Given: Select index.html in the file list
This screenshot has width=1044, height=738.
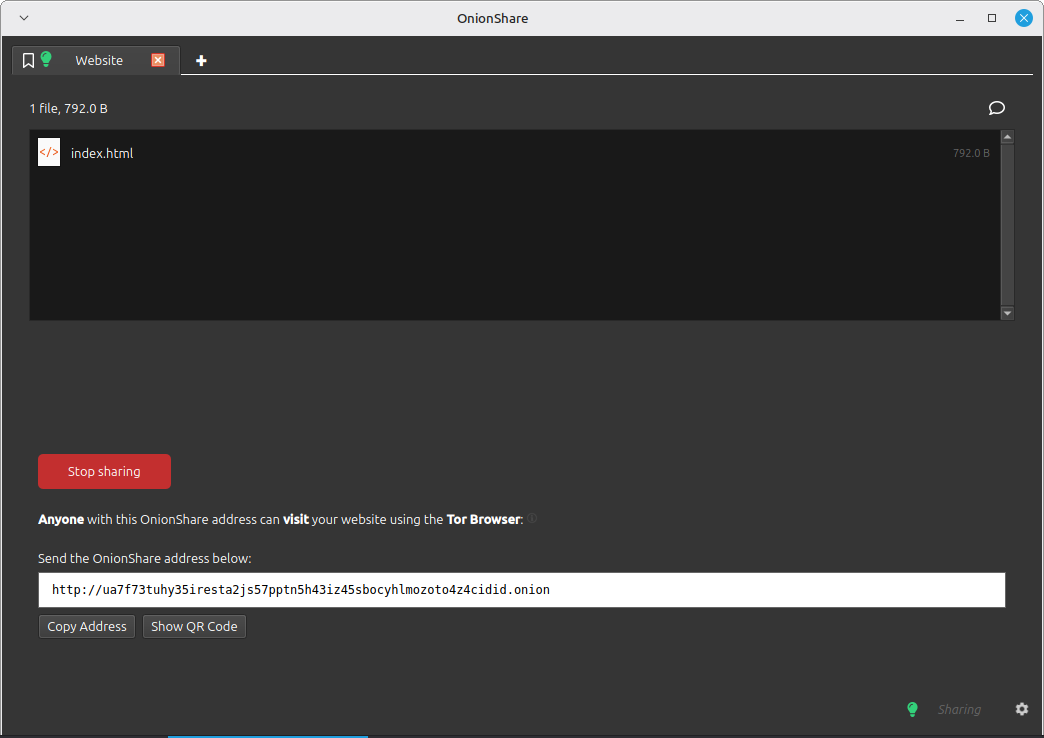Looking at the screenshot, I should (100, 152).
